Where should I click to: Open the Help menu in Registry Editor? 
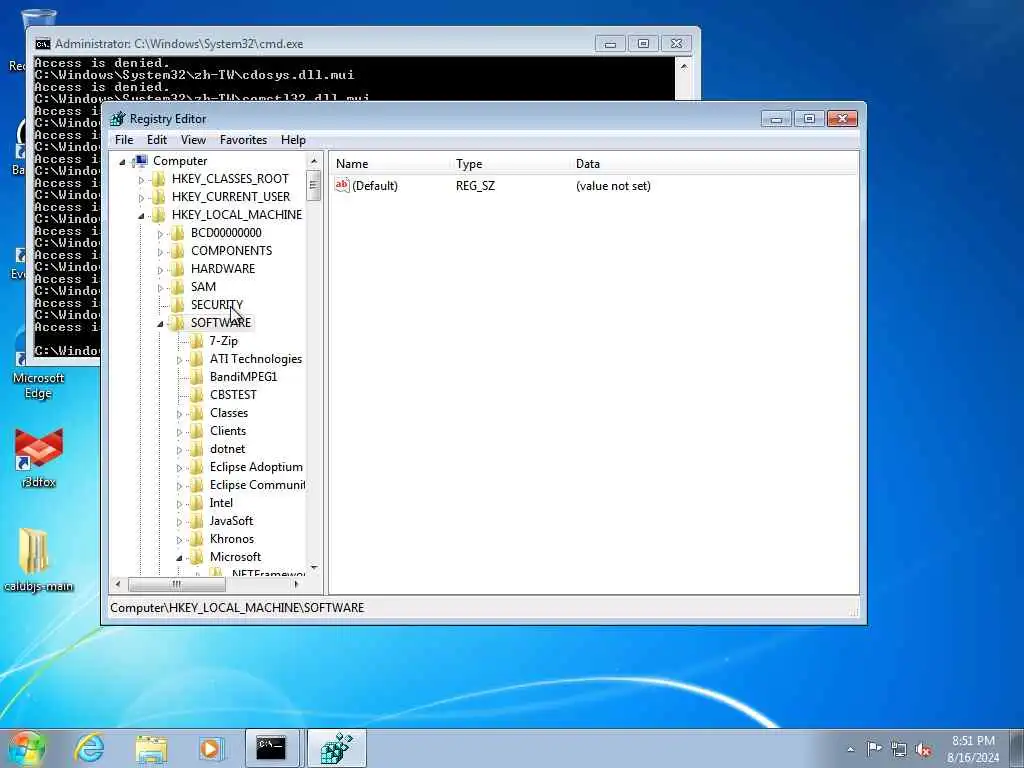[293, 140]
